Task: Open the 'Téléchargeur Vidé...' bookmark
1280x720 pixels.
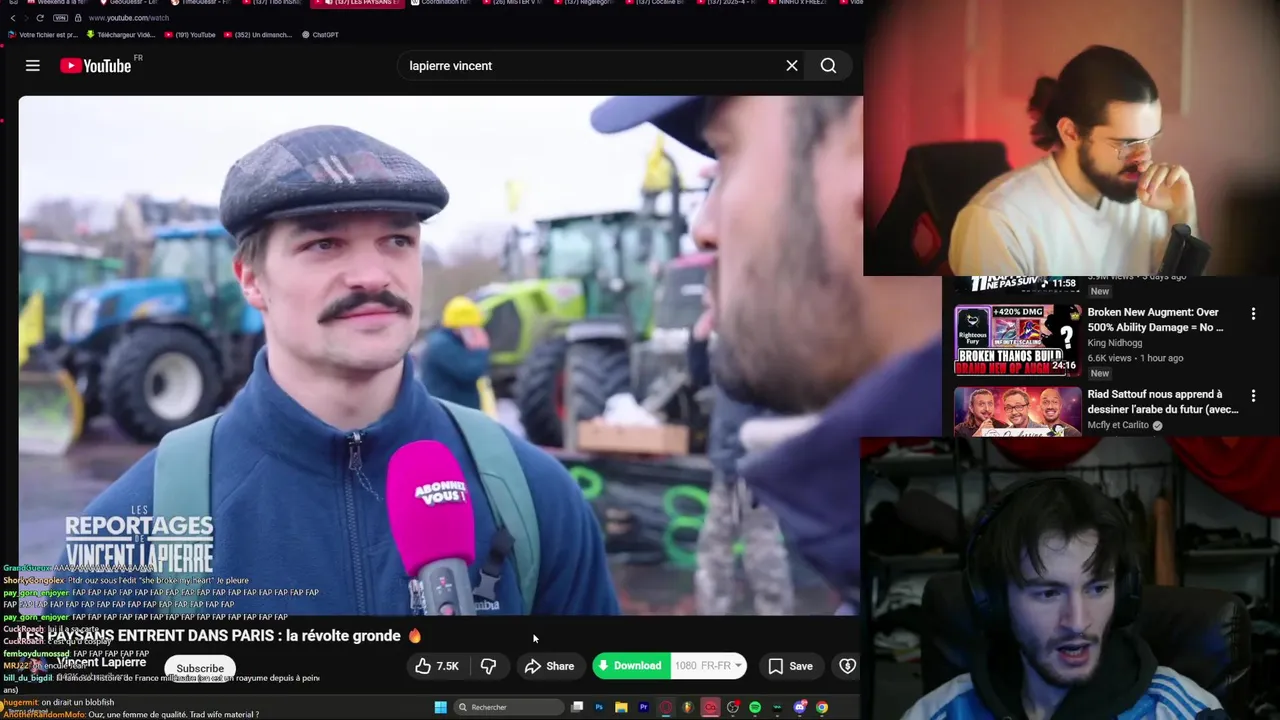Action: [119, 35]
